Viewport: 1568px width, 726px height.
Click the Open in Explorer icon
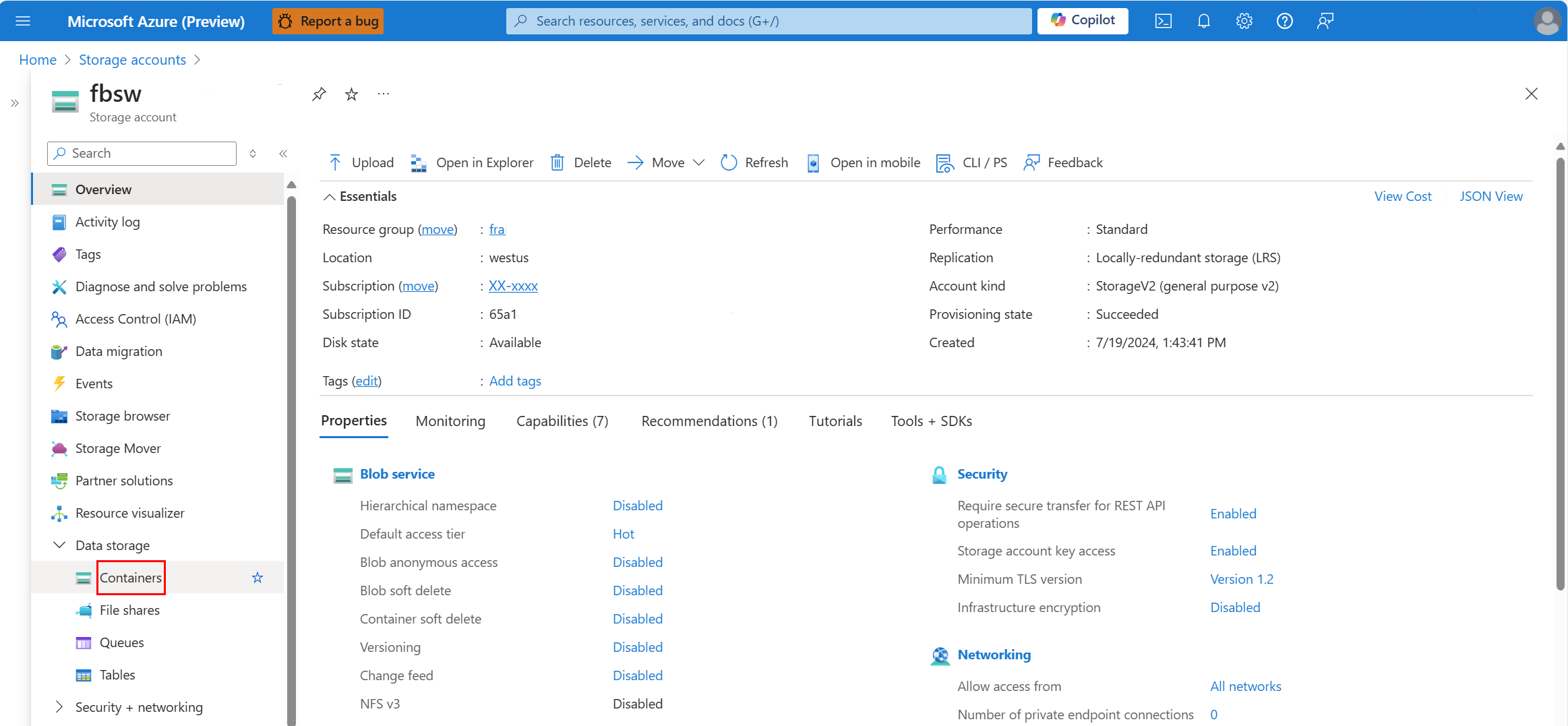click(419, 162)
